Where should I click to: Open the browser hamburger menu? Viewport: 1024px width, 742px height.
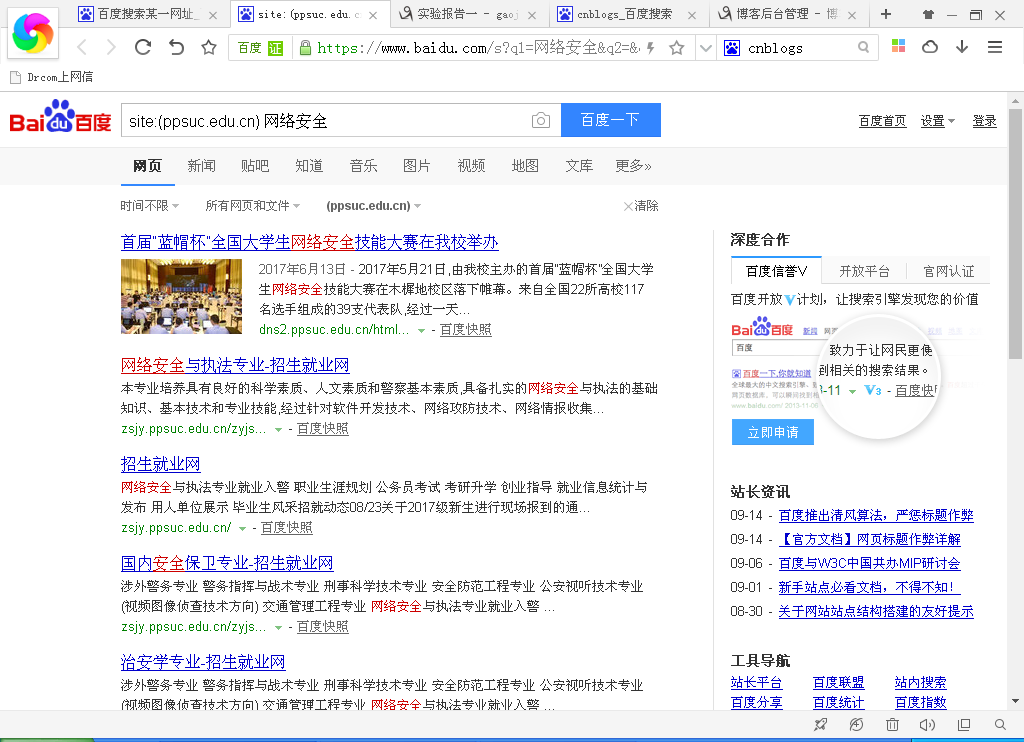[x=995, y=46]
